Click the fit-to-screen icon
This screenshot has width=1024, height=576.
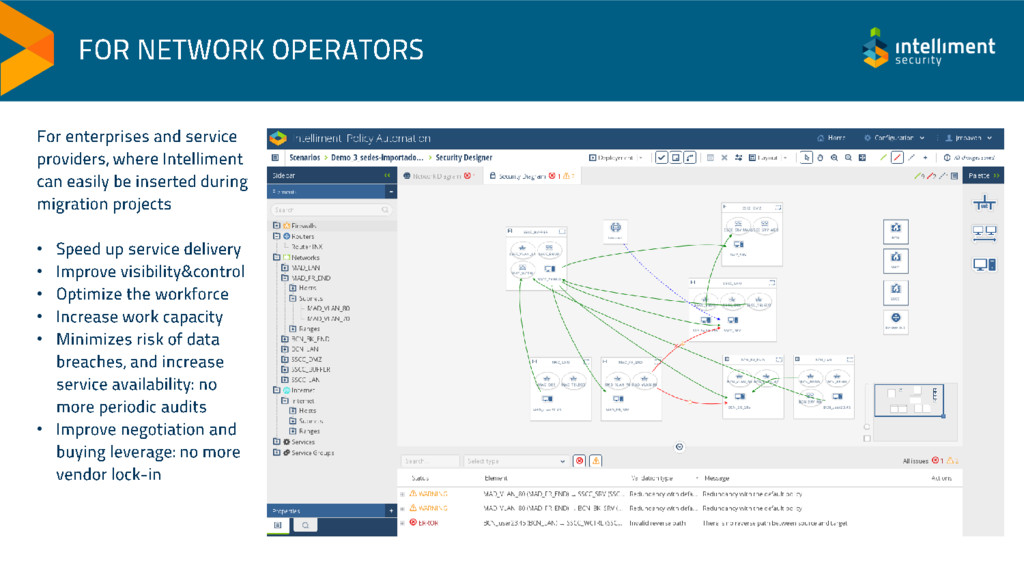pyautogui.click(x=862, y=157)
